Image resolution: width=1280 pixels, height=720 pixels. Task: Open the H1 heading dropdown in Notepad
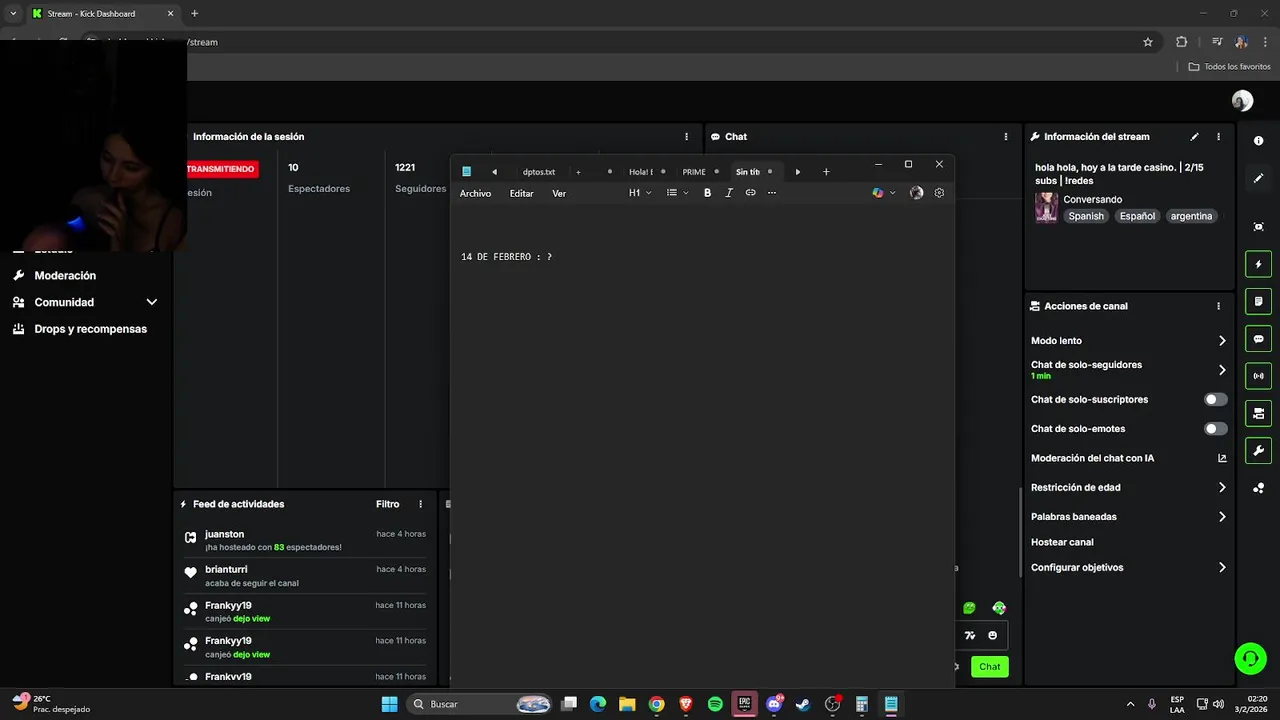[640, 193]
